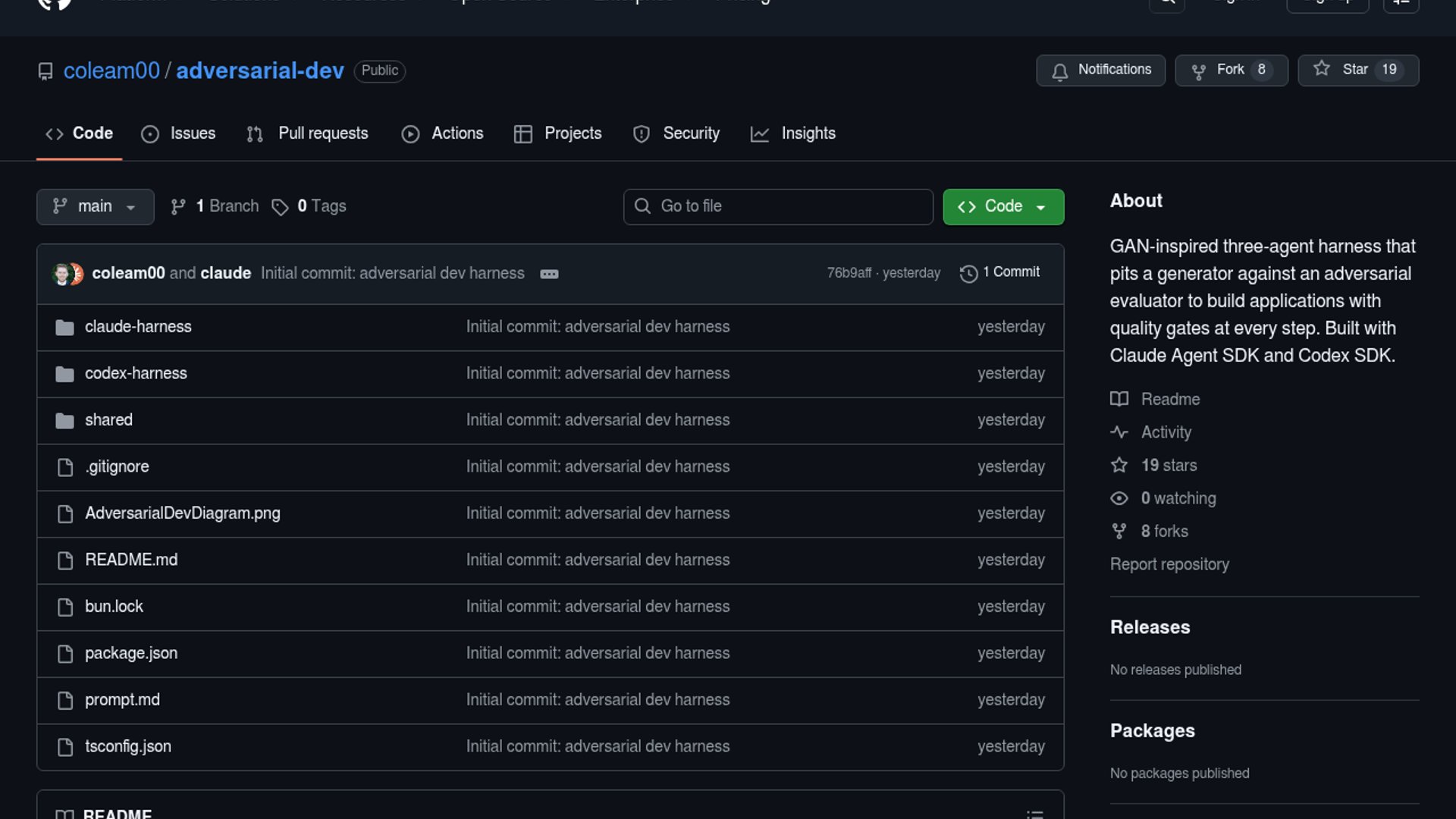Image resolution: width=1456 pixels, height=819 pixels.
Task: Open the AdversarialDevDiagram.png file link
Action: click(x=182, y=513)
